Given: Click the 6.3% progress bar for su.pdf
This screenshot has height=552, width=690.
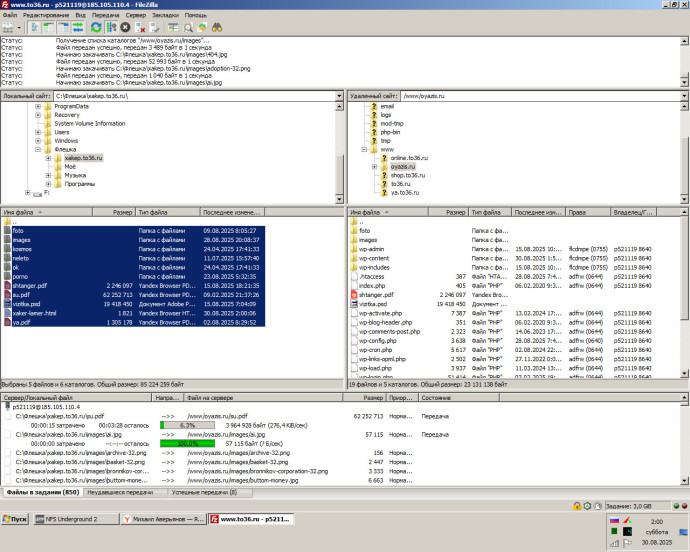Looking at the screenshot, I should coord(187,425).
